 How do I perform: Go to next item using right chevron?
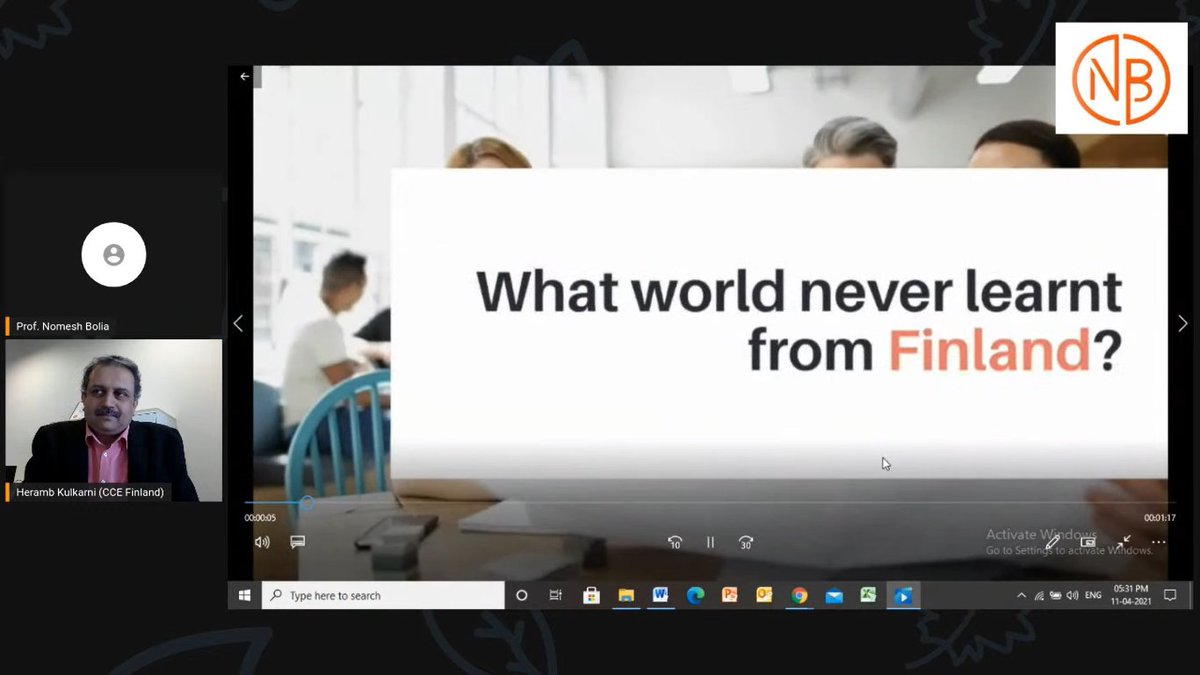click(x=1183, y=323)
